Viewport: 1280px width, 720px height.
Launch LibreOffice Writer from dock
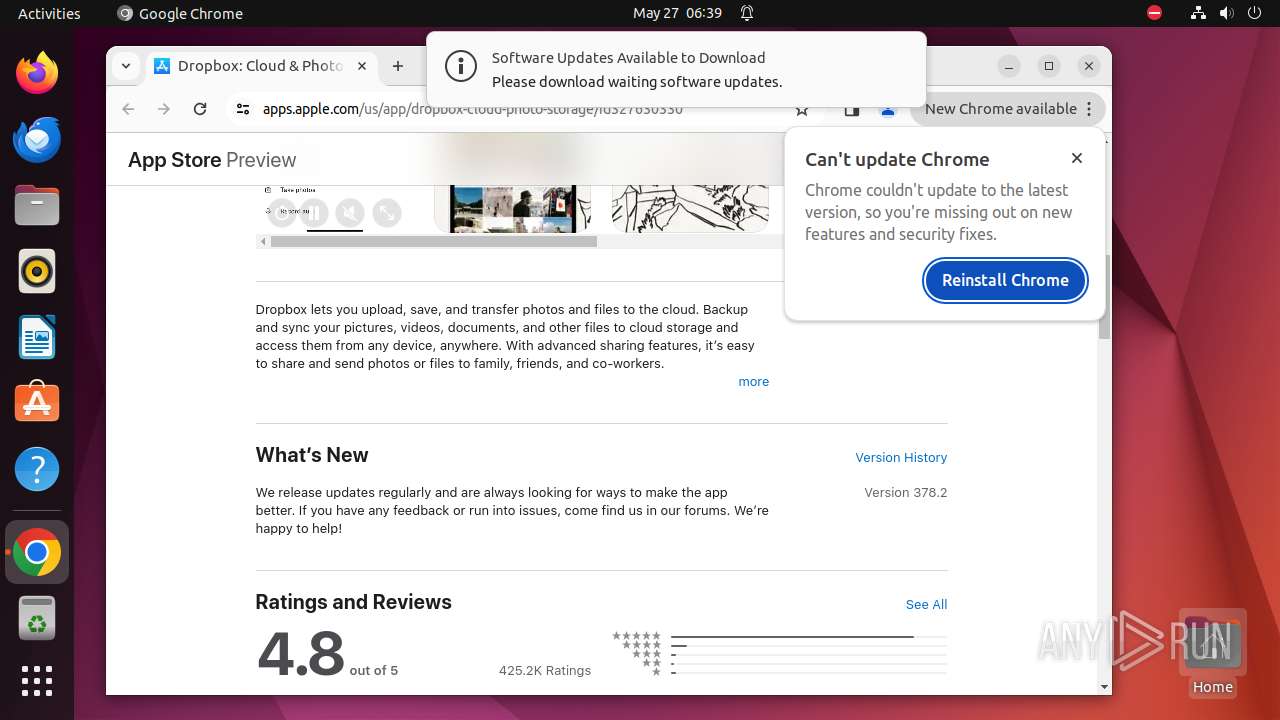37,337
